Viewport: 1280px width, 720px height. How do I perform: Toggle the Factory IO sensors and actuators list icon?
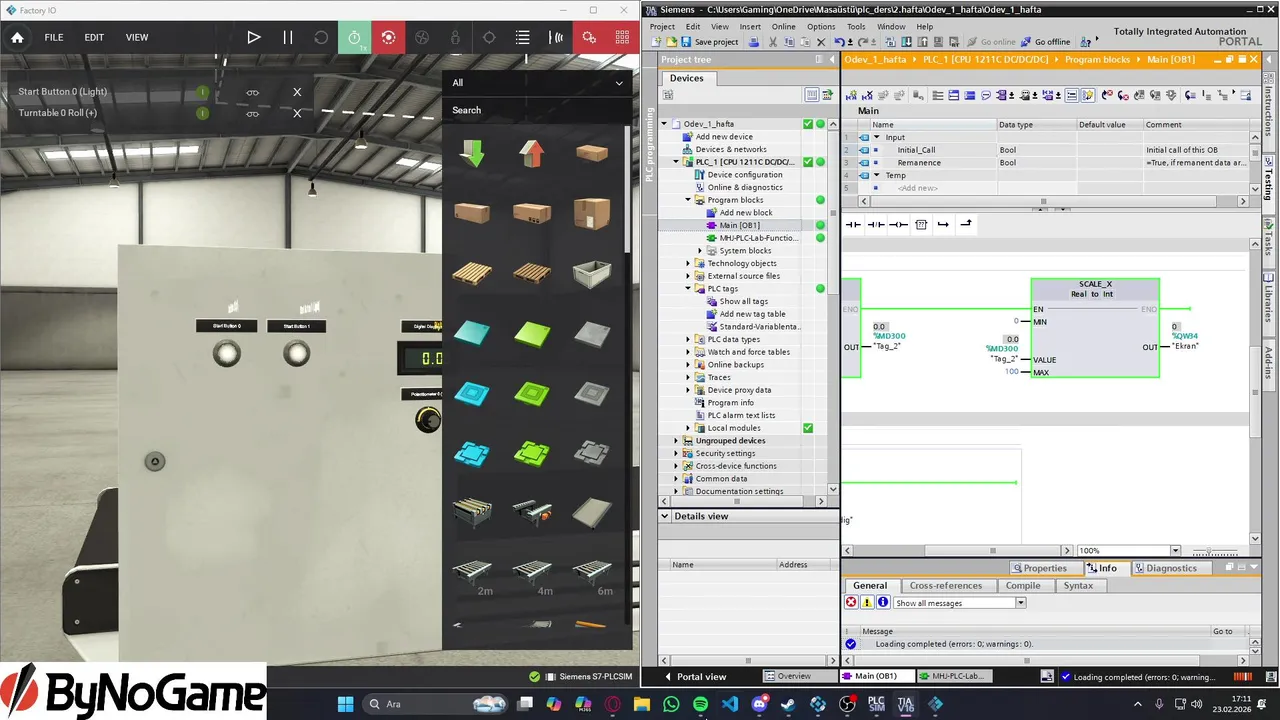coord(522,37)
